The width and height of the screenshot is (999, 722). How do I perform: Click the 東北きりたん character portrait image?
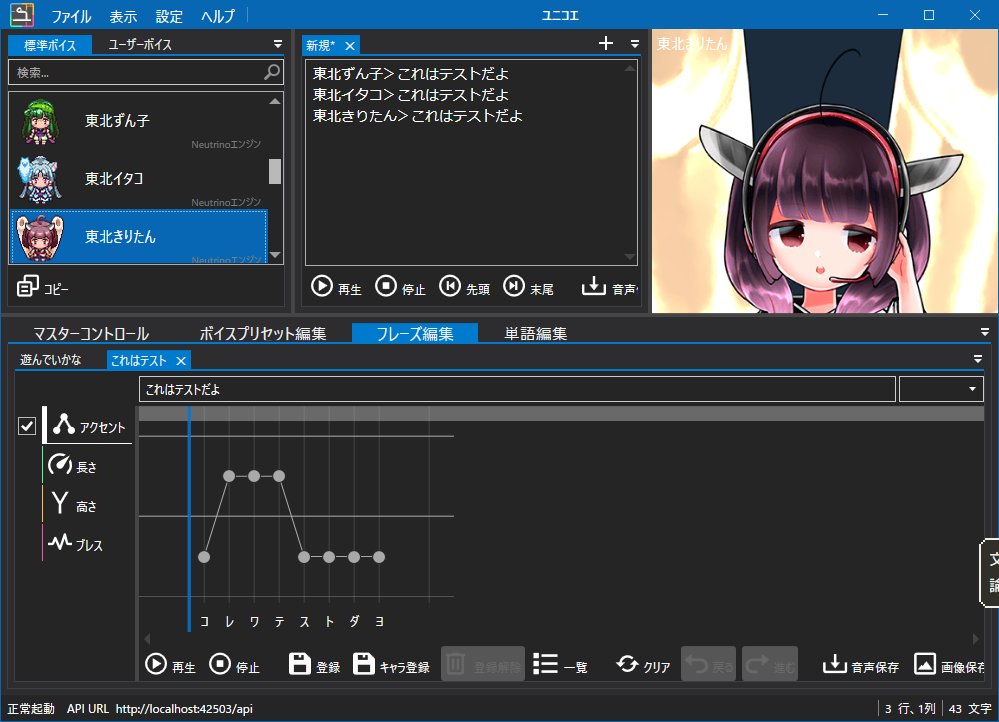pyautogui.click(x=825, y=171)
